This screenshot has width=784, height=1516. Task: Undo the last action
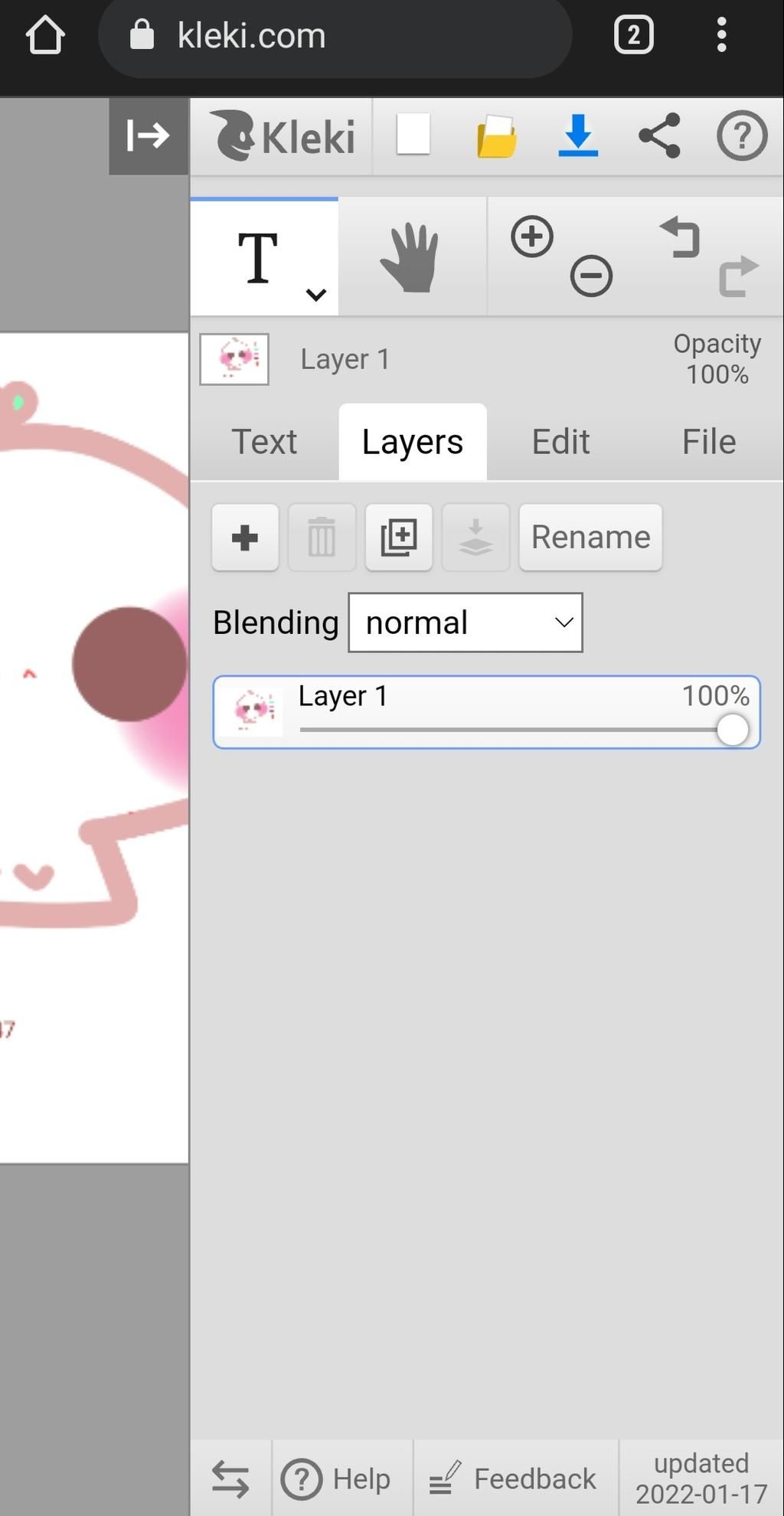coord(680,237)
